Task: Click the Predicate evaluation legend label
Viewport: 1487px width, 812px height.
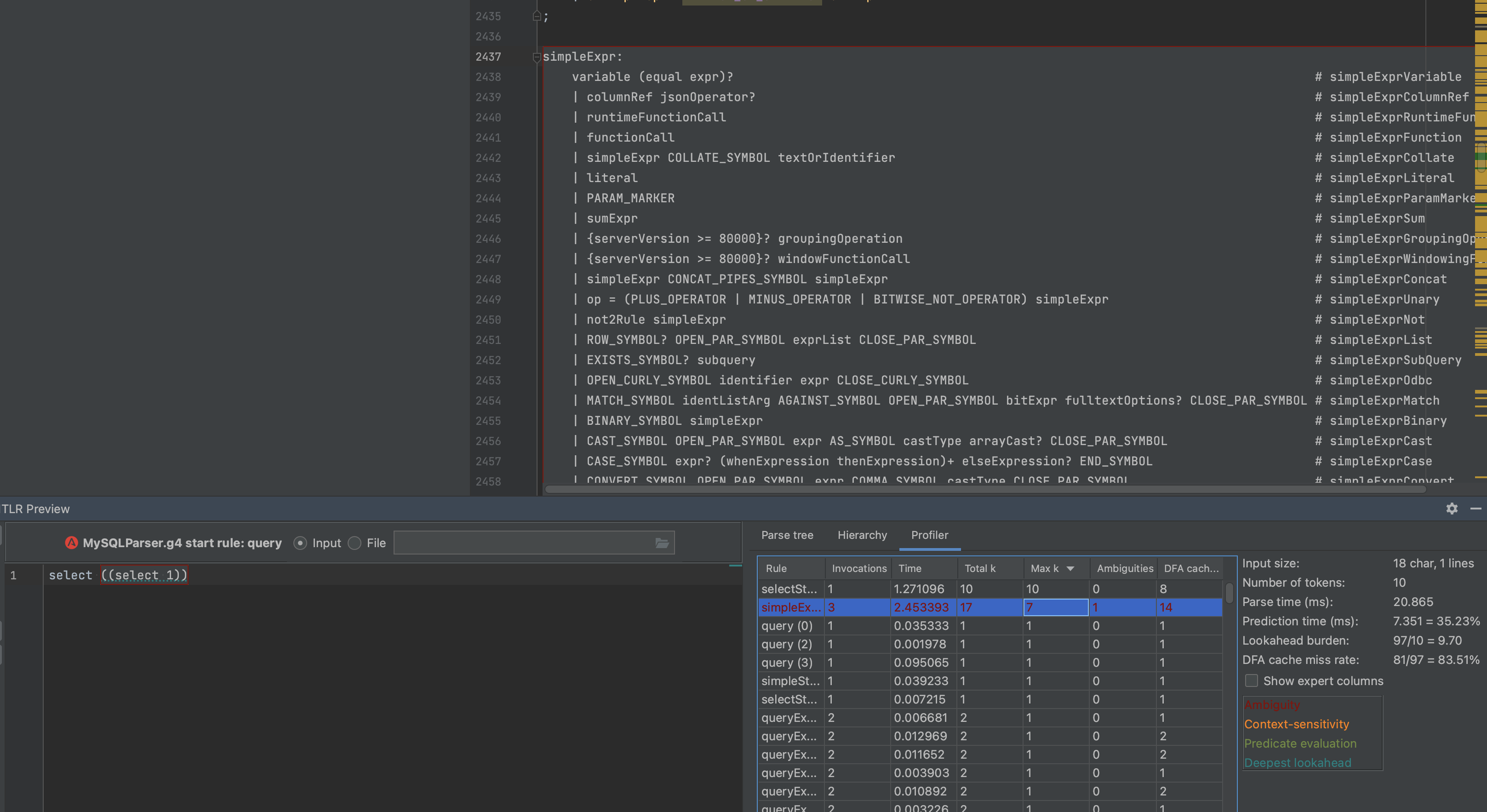Action: point(1300,743)
